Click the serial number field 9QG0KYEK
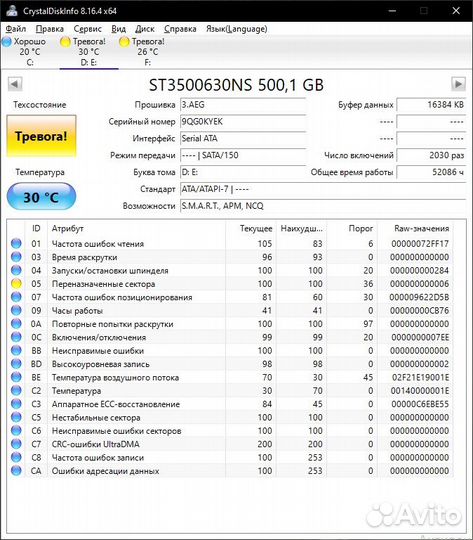This screenshot has height=540, width=473. 243,122
